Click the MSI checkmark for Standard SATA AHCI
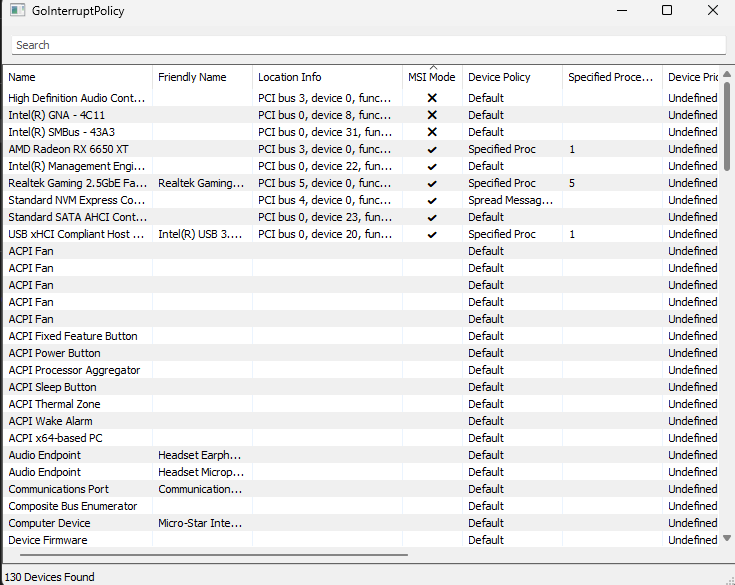This screenshot has width=735, height=585. click(x=432, y=218)
